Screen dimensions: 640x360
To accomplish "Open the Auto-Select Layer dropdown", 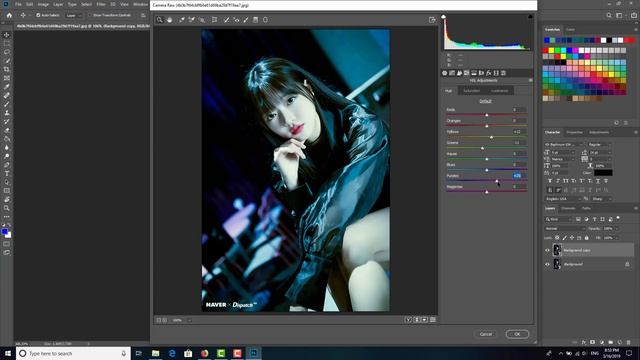I will coord(74,15).
